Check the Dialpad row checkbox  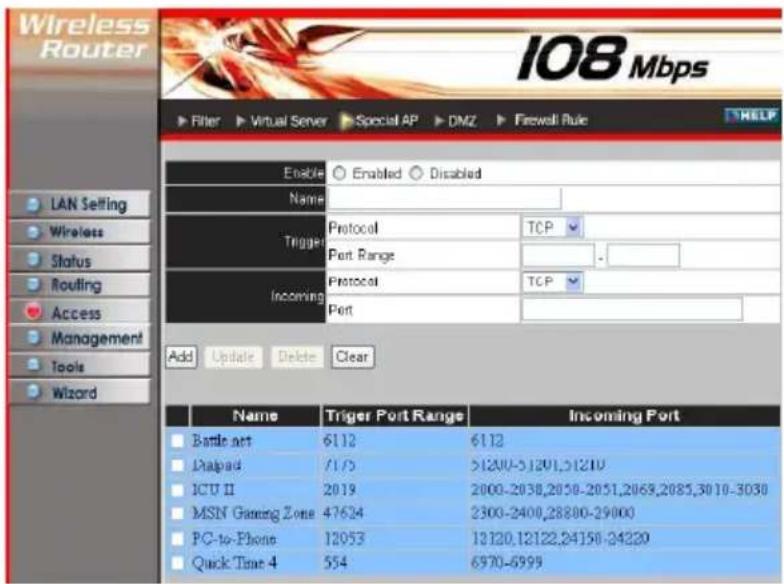coord(178,465)
